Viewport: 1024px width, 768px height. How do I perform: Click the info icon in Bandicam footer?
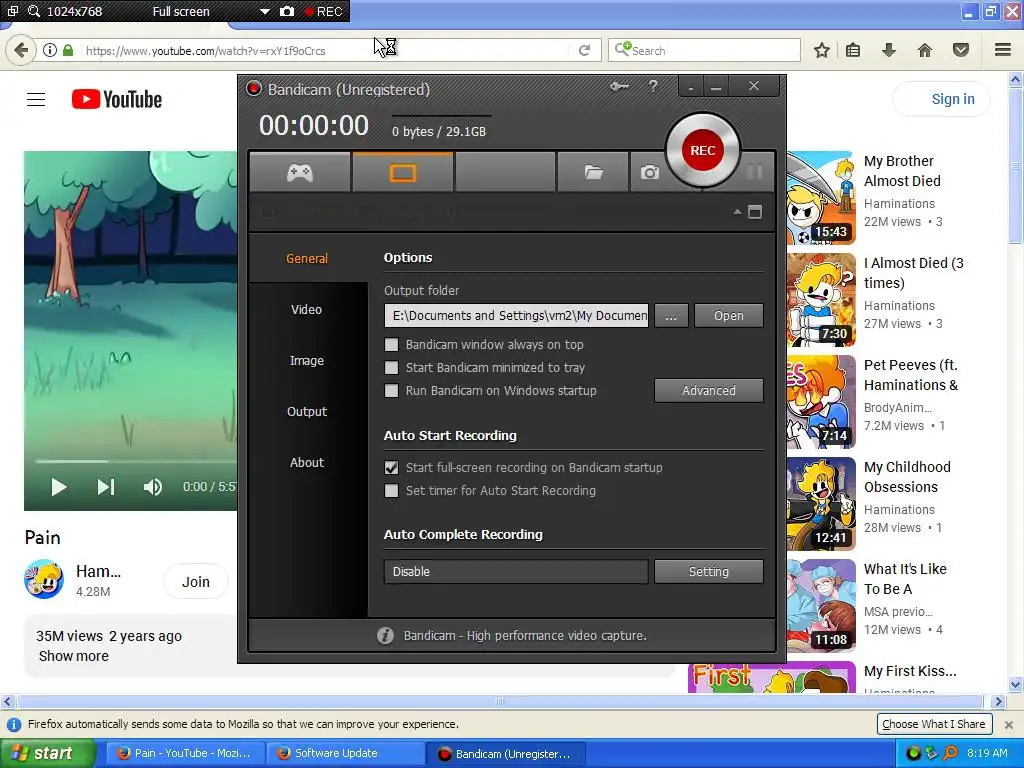point(385,635)
